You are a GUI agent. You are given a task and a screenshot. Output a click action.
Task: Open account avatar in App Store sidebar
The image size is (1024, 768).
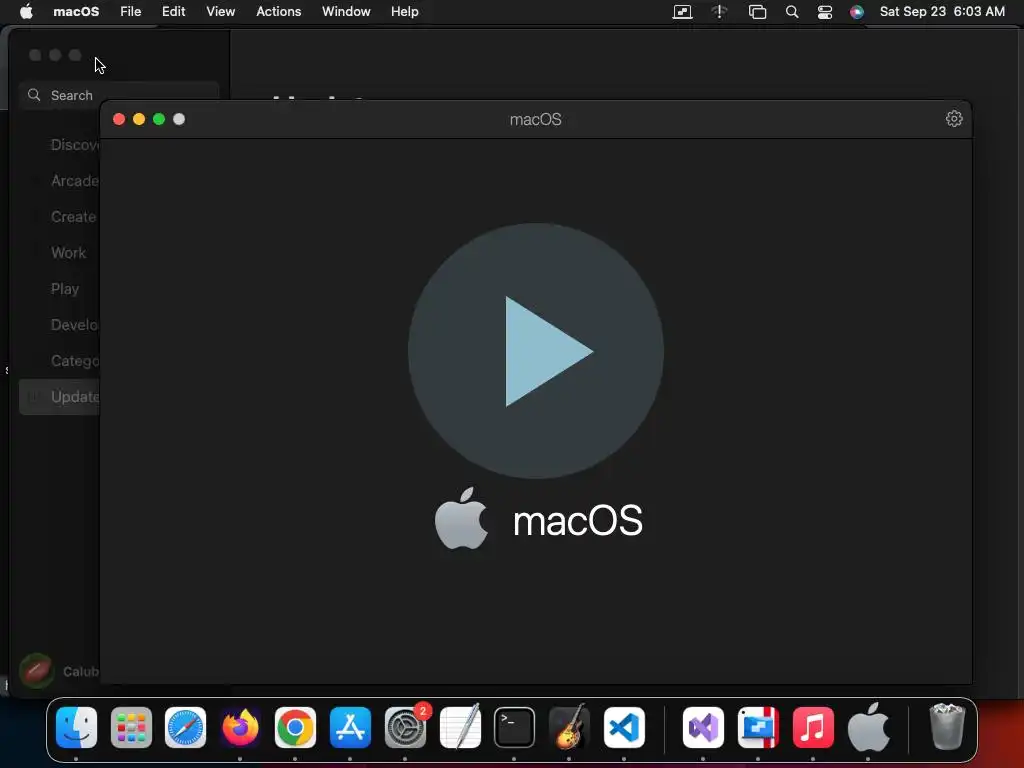click(x=37, y=671)
